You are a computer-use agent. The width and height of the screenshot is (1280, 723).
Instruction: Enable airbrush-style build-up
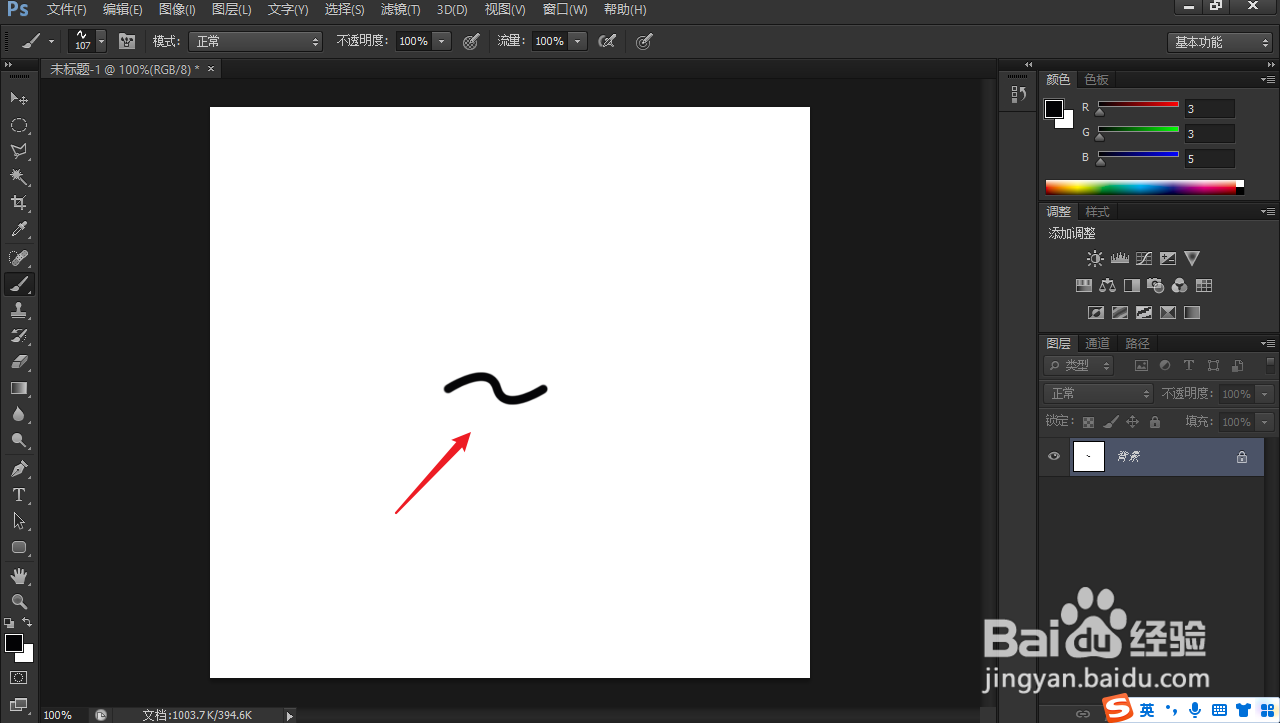point(606,41)
